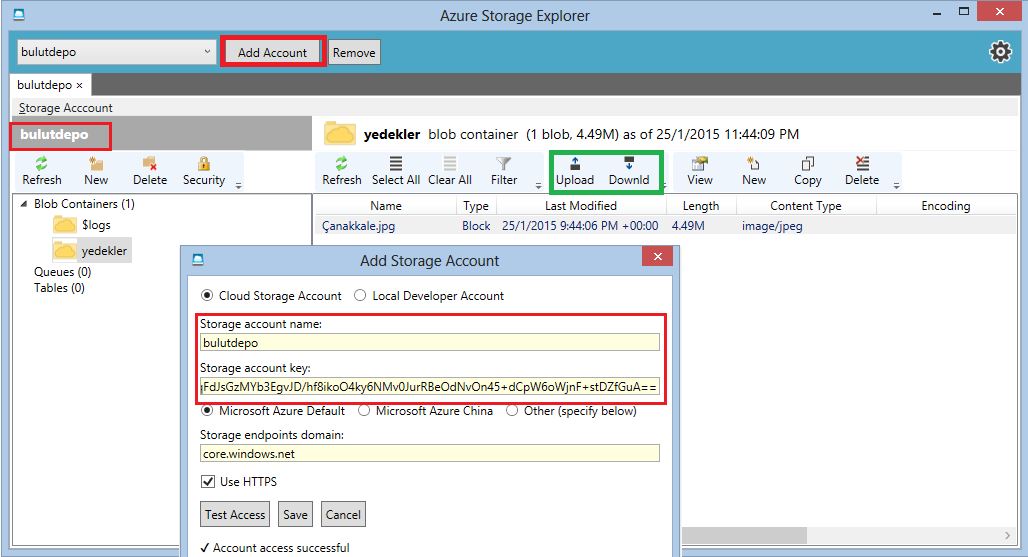Click the $logs container folder icon

pos(64,225)
